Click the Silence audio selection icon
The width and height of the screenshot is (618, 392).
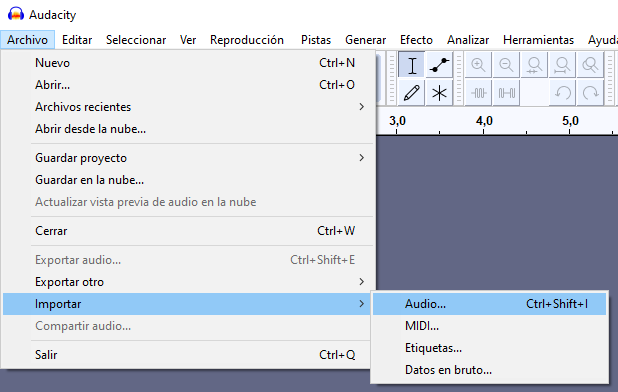(506, 93)
